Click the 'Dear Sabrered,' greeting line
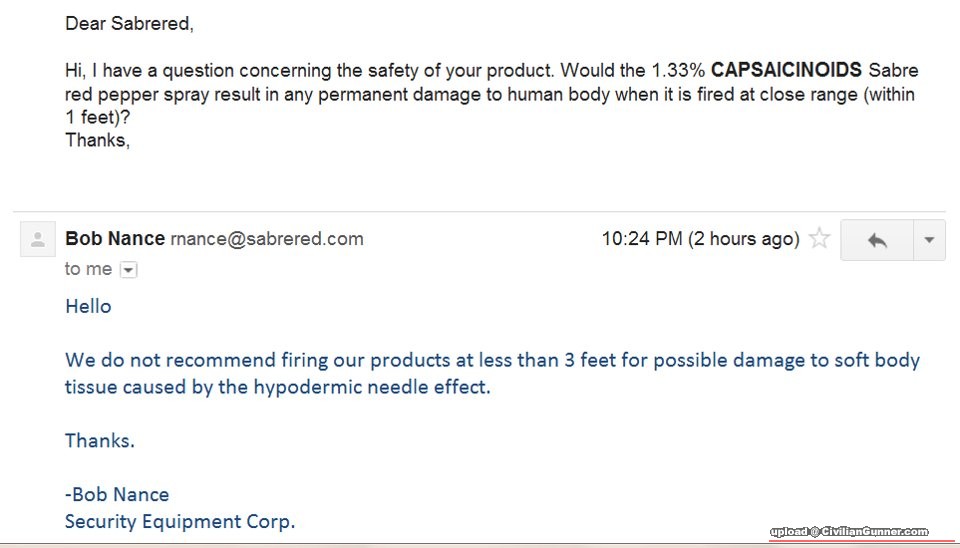This screenshot has width=960, height=548. coord(129,23)
